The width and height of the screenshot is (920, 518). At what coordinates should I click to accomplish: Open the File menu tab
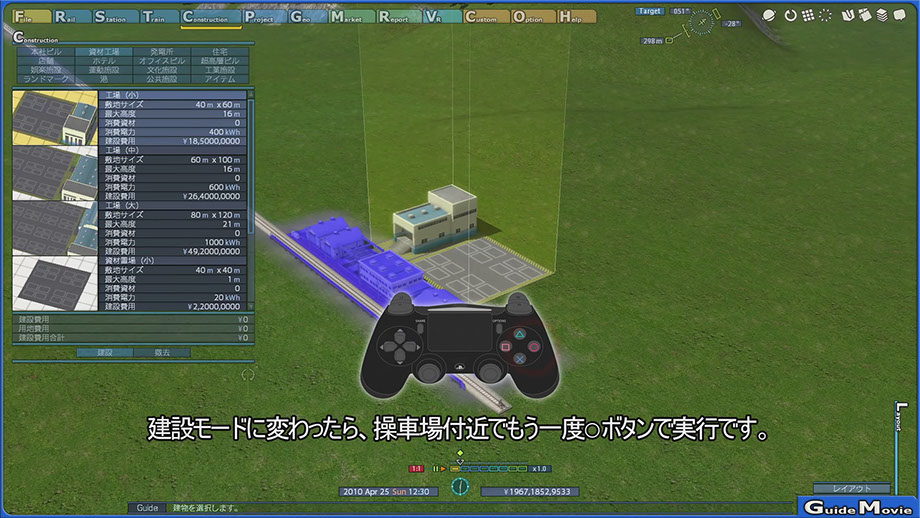(30, 17)
